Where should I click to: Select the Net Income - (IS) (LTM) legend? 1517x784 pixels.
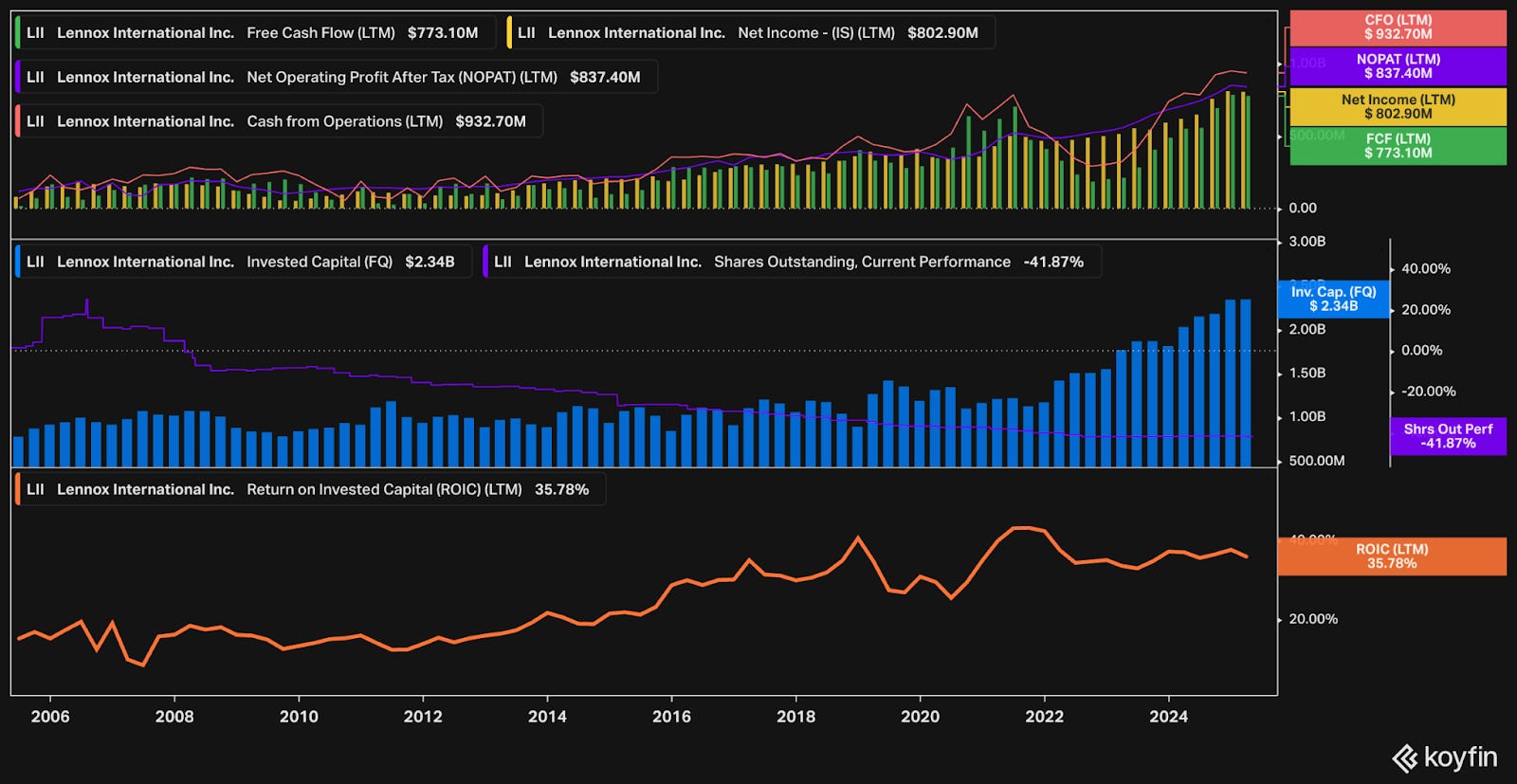point(749,32)
